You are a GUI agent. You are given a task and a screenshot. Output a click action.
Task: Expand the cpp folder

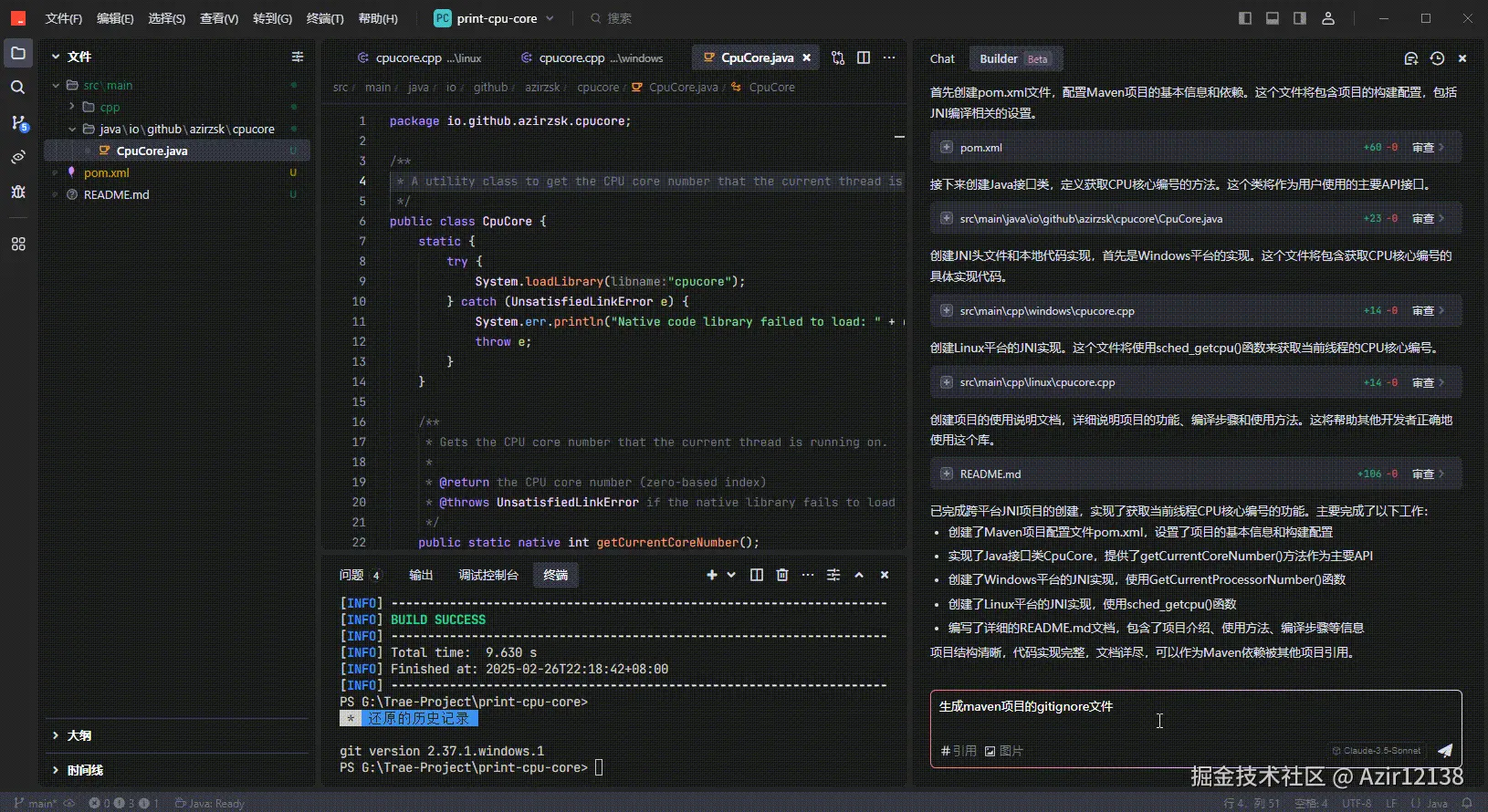[176, 107]
